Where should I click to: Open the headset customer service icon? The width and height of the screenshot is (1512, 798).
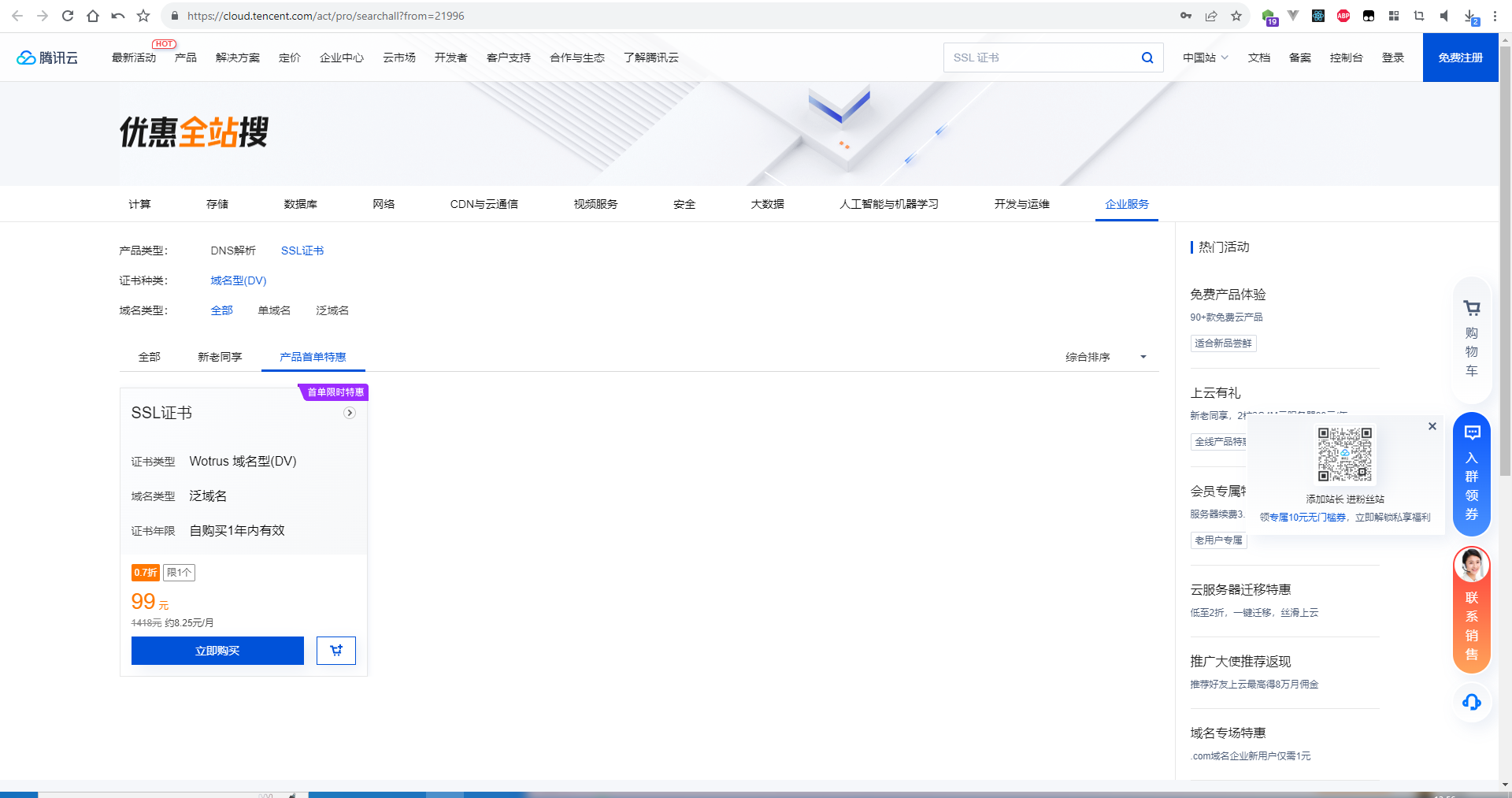point(1472,702)
